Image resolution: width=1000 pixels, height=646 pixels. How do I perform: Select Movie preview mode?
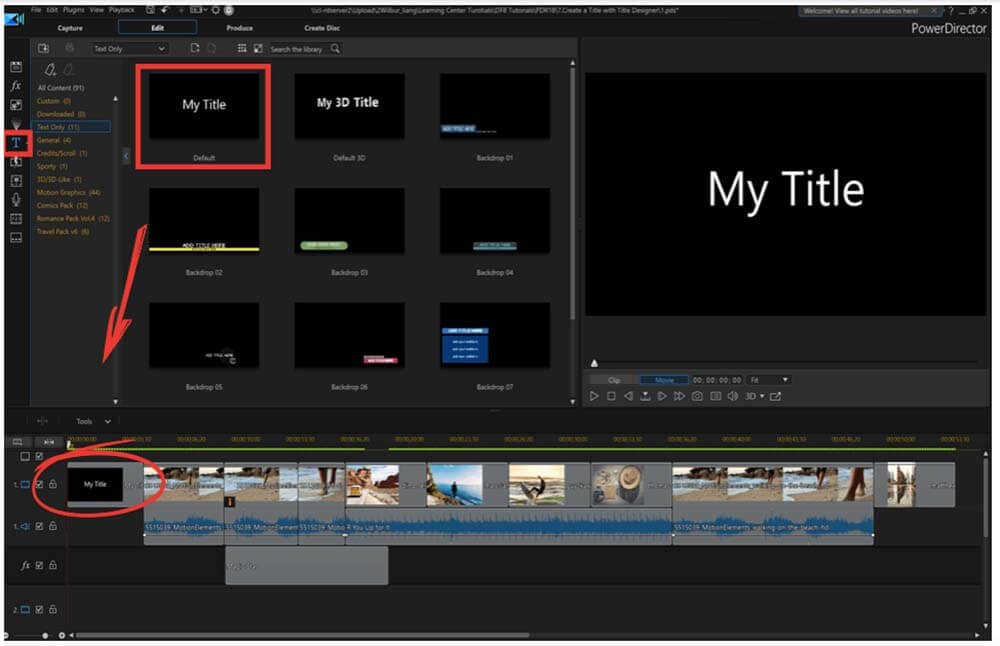(x=665, y=380)
